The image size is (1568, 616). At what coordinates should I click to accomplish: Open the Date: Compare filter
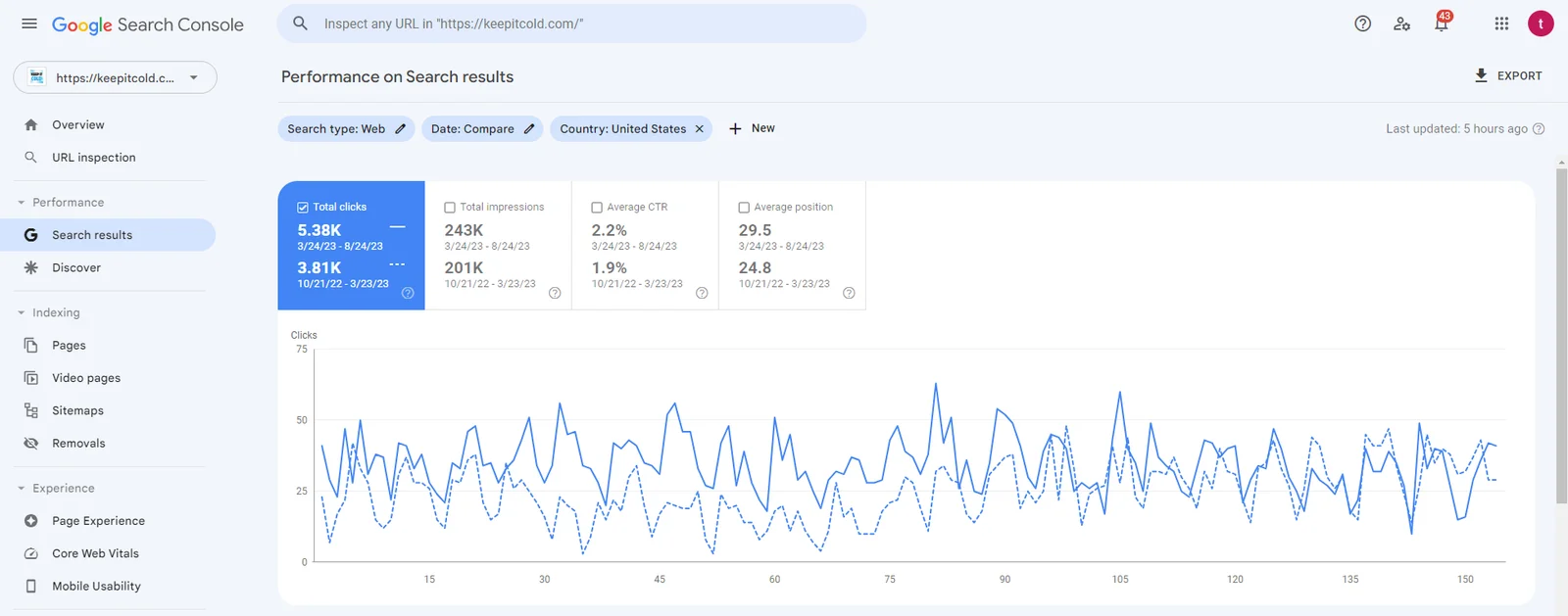[482, 128]
